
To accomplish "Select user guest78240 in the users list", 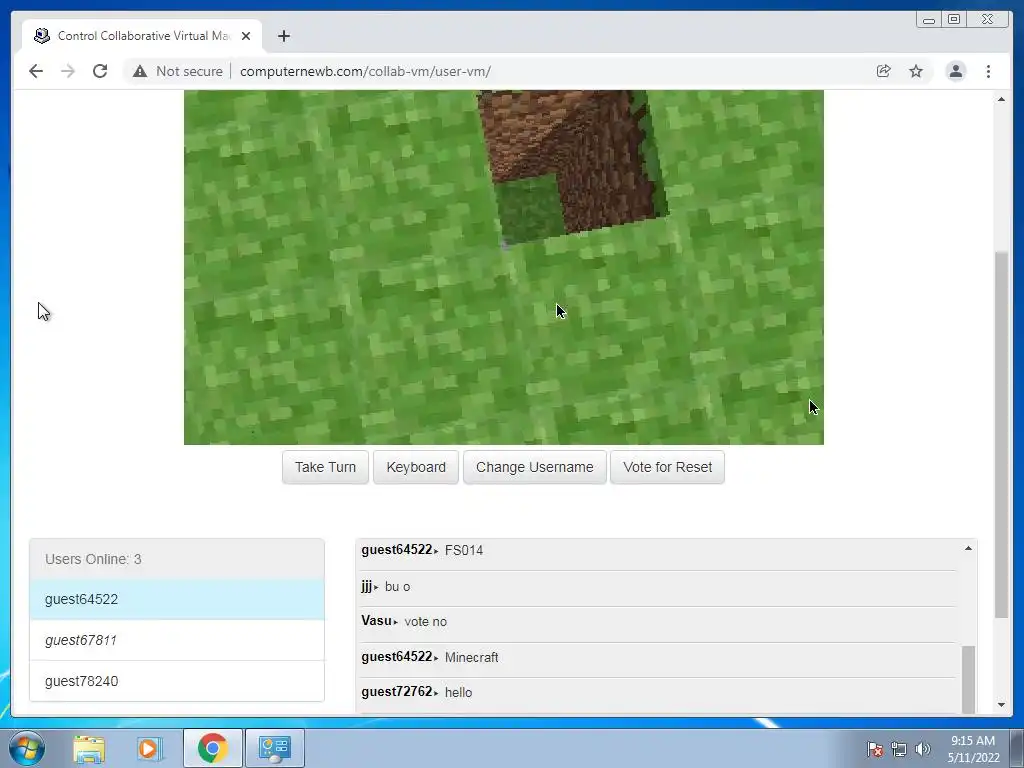I will tap(177, 681).
